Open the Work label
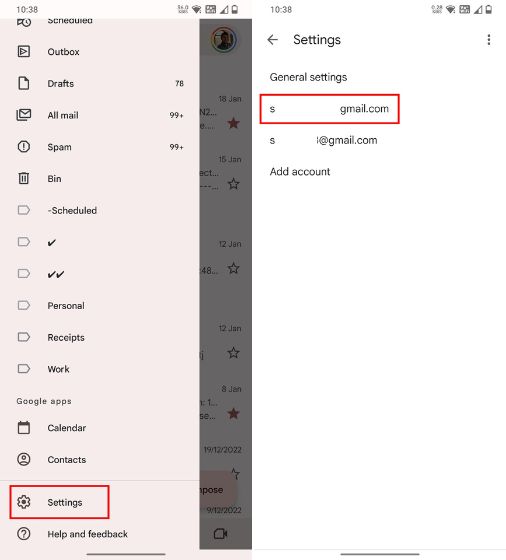Image resolution: width=506 pixels, height=560 pixels. tap(100, 369)
